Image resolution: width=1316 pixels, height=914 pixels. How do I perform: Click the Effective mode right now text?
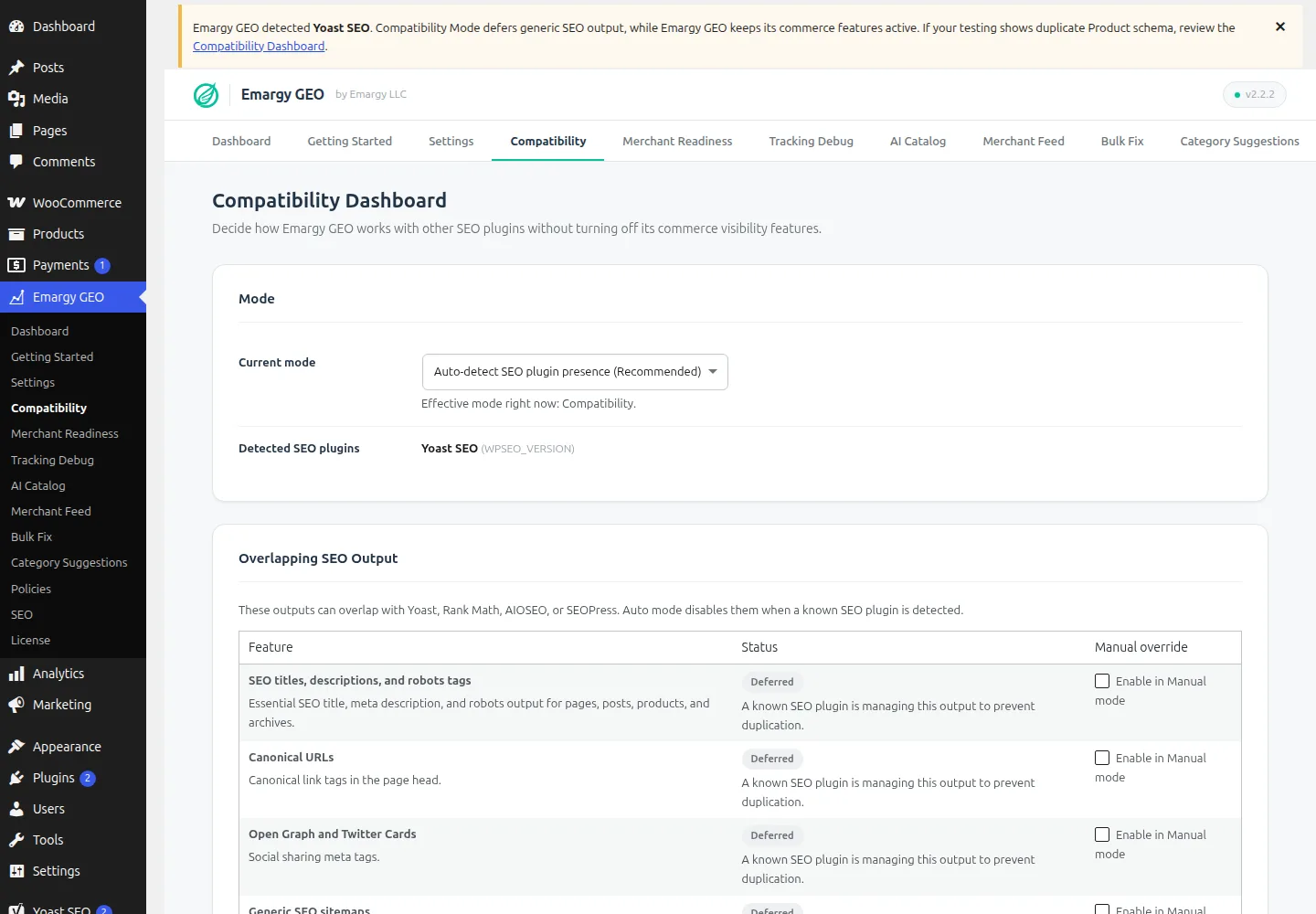point(528,404)
